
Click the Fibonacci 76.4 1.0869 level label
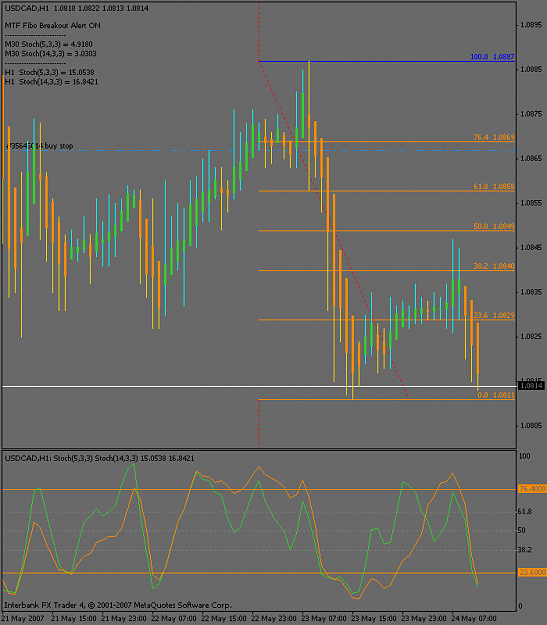[x=494, y=137]
